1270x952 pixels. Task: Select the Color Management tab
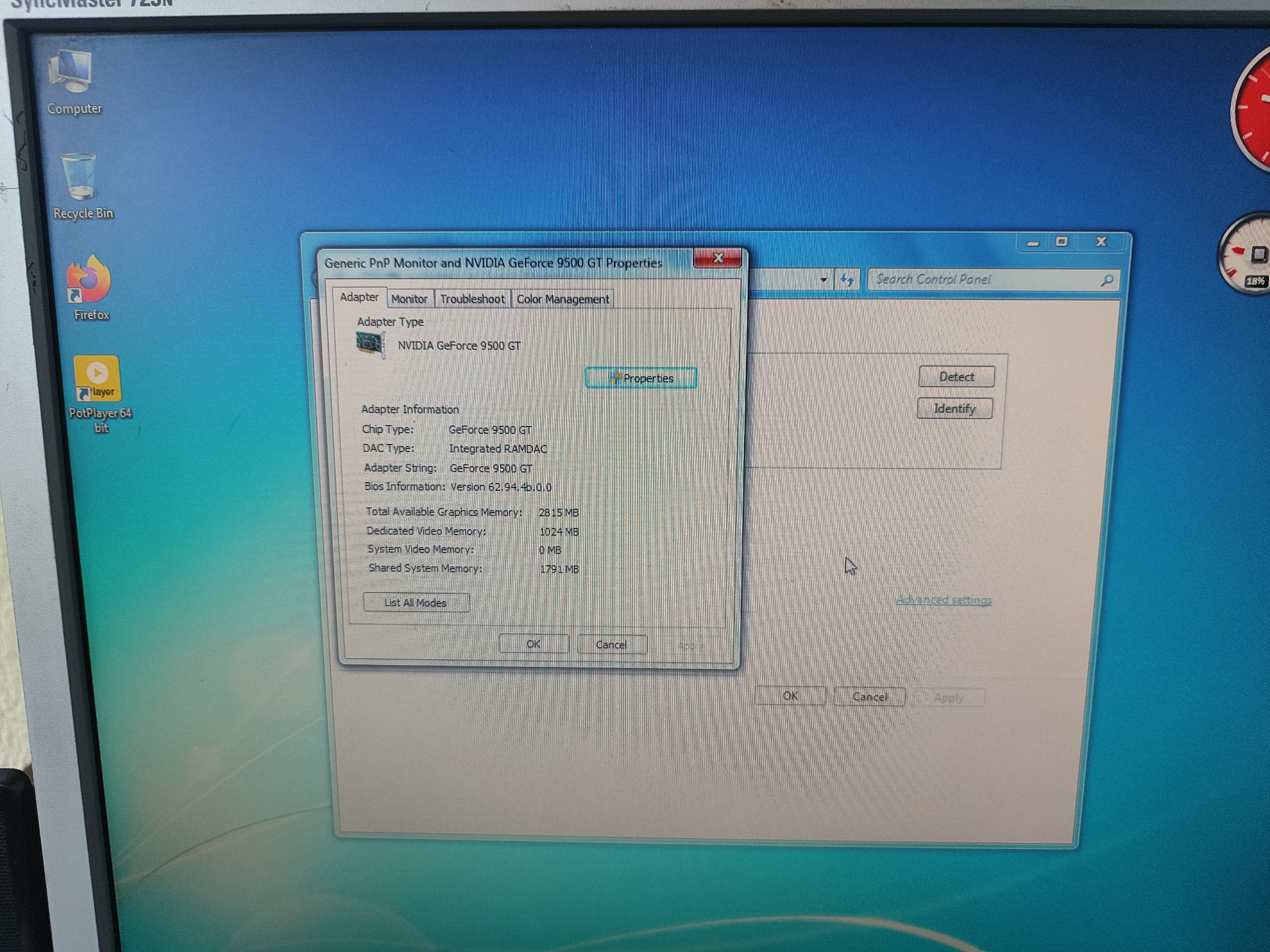[562, 299]
